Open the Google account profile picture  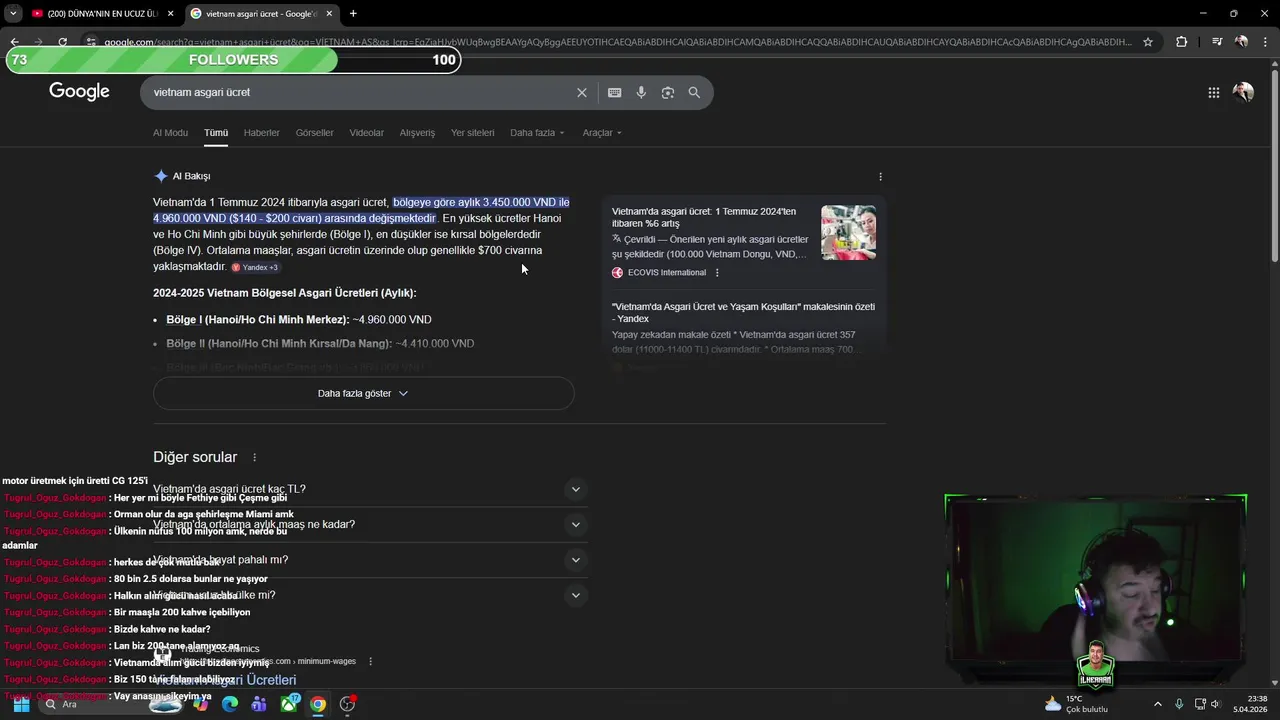tap(1243, 92)
